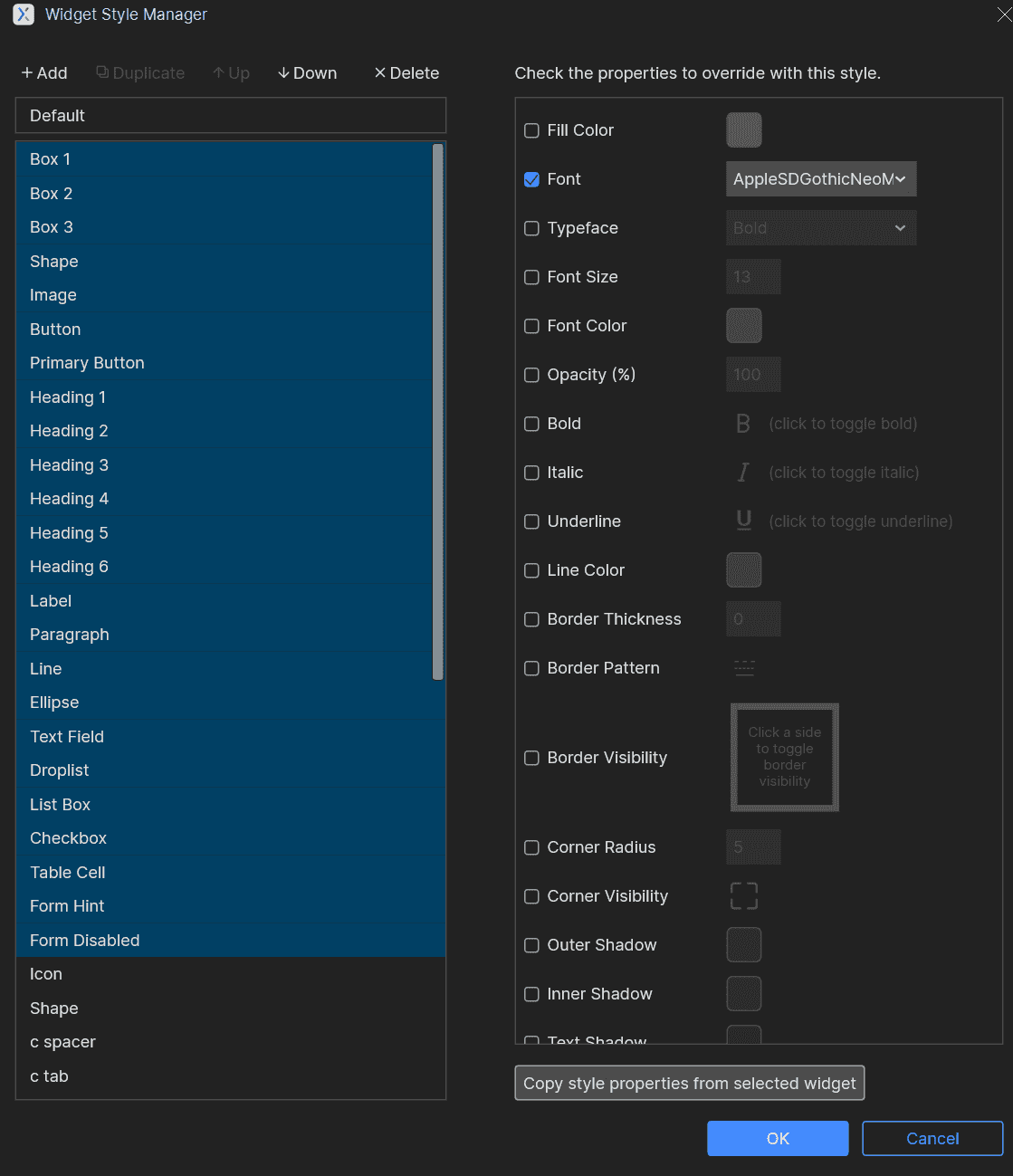This screenshot has width=1013, height=1176.
Task: Enable the Opacity (%) checkbox
Action: pyautogui.click(x=532, y=375)
